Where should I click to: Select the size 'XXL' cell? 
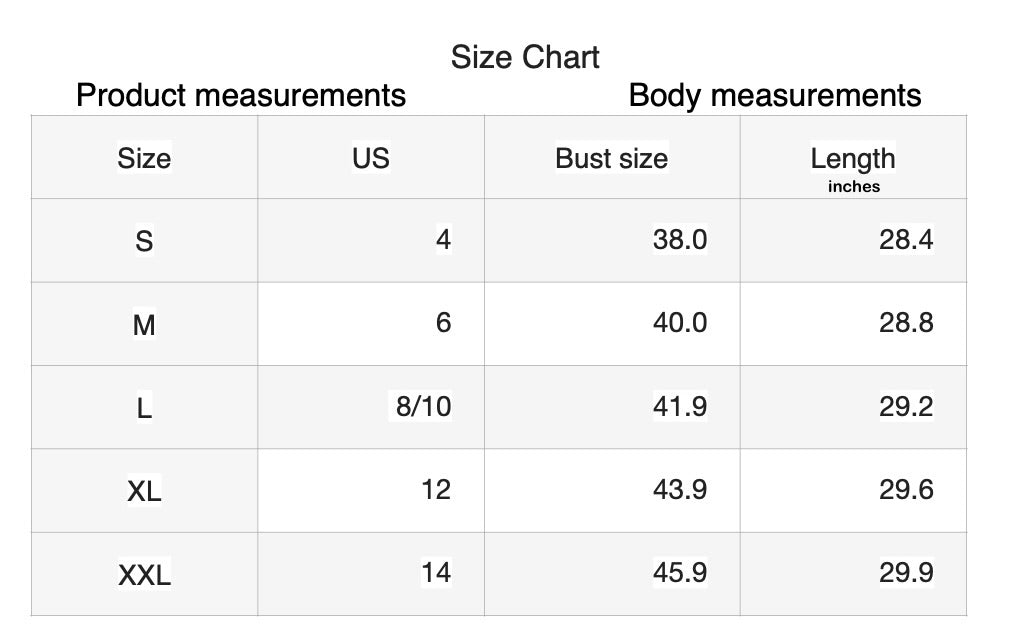(x=144, y=574)
